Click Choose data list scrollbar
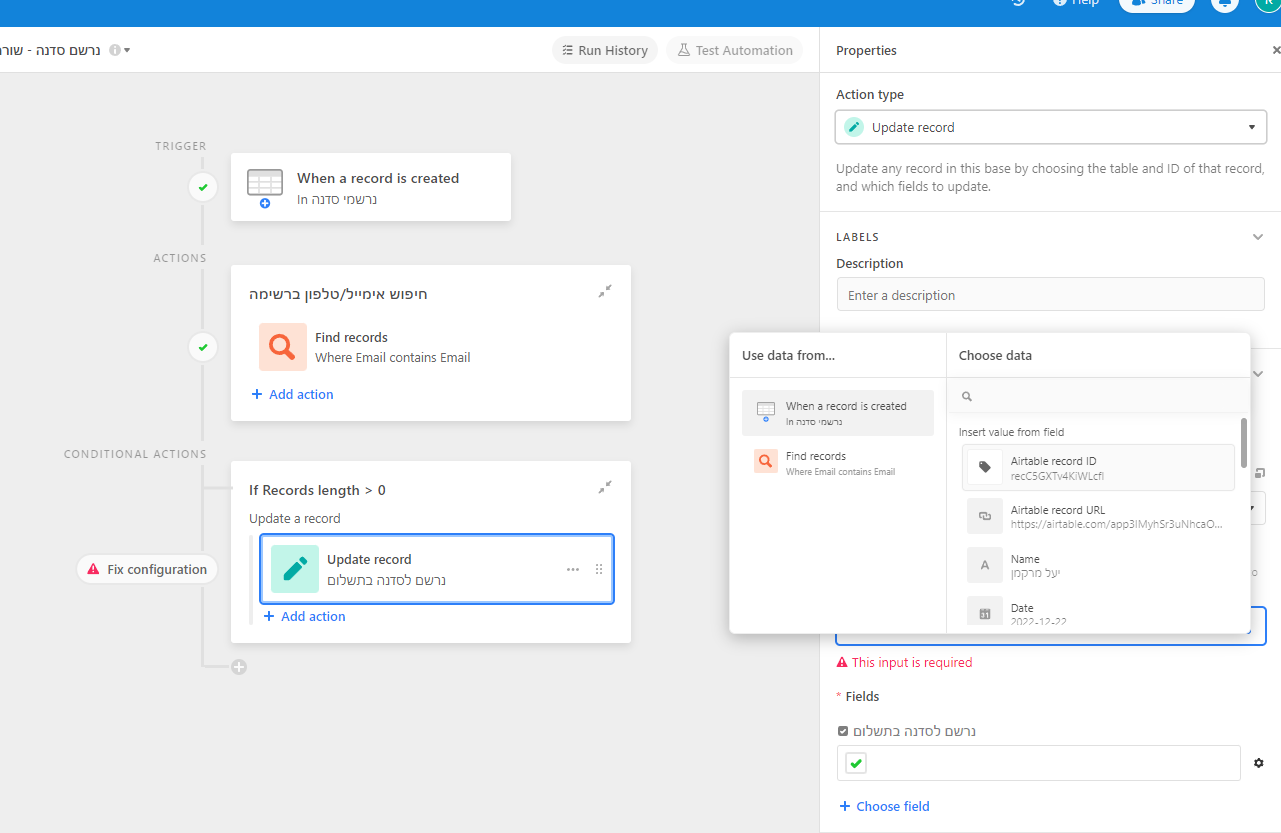1281x833 pixels. click(1244, 443)
